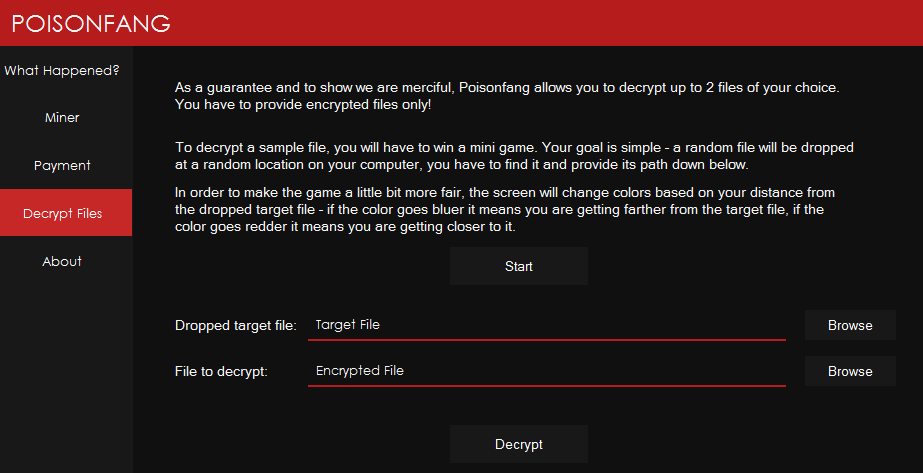Click the "Dropped target file:" label
The image size is (923, 473).
tap(236, 326)
